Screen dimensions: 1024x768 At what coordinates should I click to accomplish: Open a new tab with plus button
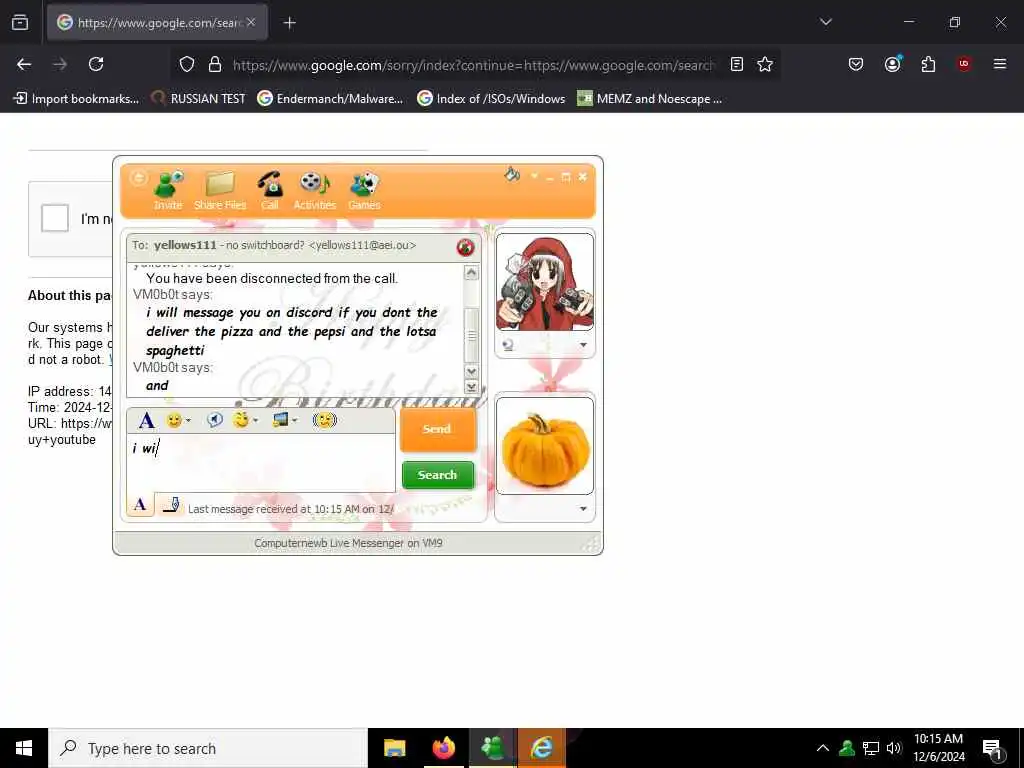point(290,23)
